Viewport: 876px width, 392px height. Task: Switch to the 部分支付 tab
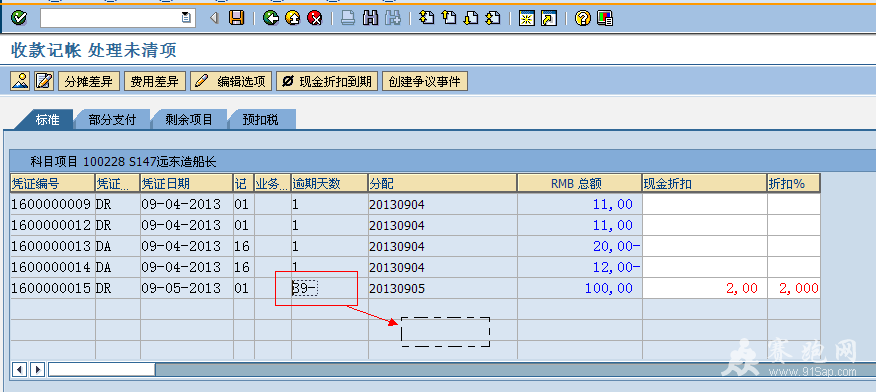112,119
